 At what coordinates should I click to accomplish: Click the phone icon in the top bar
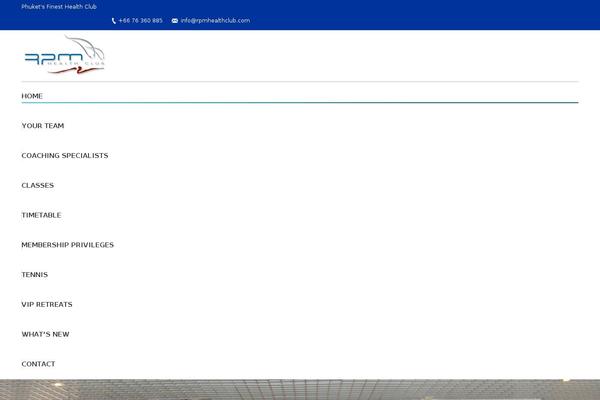(114, 21)
